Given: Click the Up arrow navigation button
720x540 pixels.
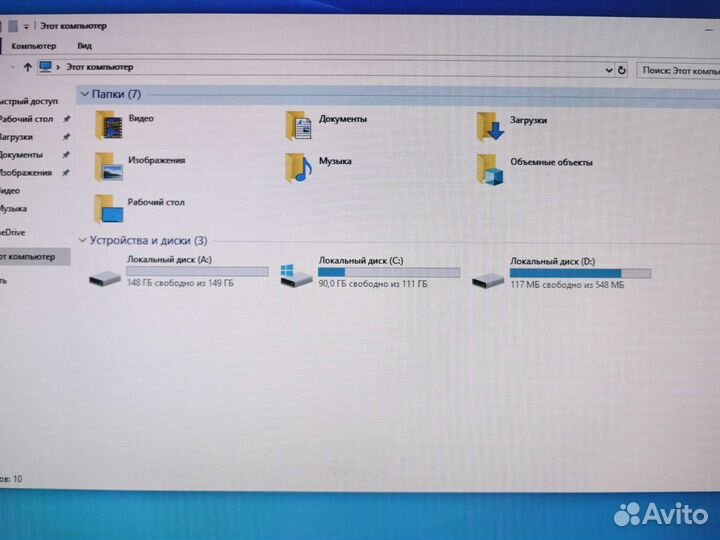Looking at the screenshot, I should click(28, 68).
